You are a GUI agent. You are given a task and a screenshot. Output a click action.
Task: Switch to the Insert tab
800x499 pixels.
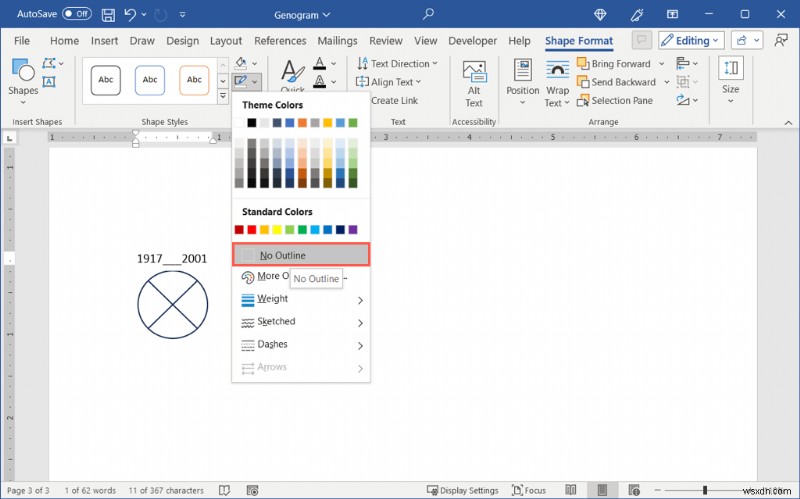coord(105,41)
